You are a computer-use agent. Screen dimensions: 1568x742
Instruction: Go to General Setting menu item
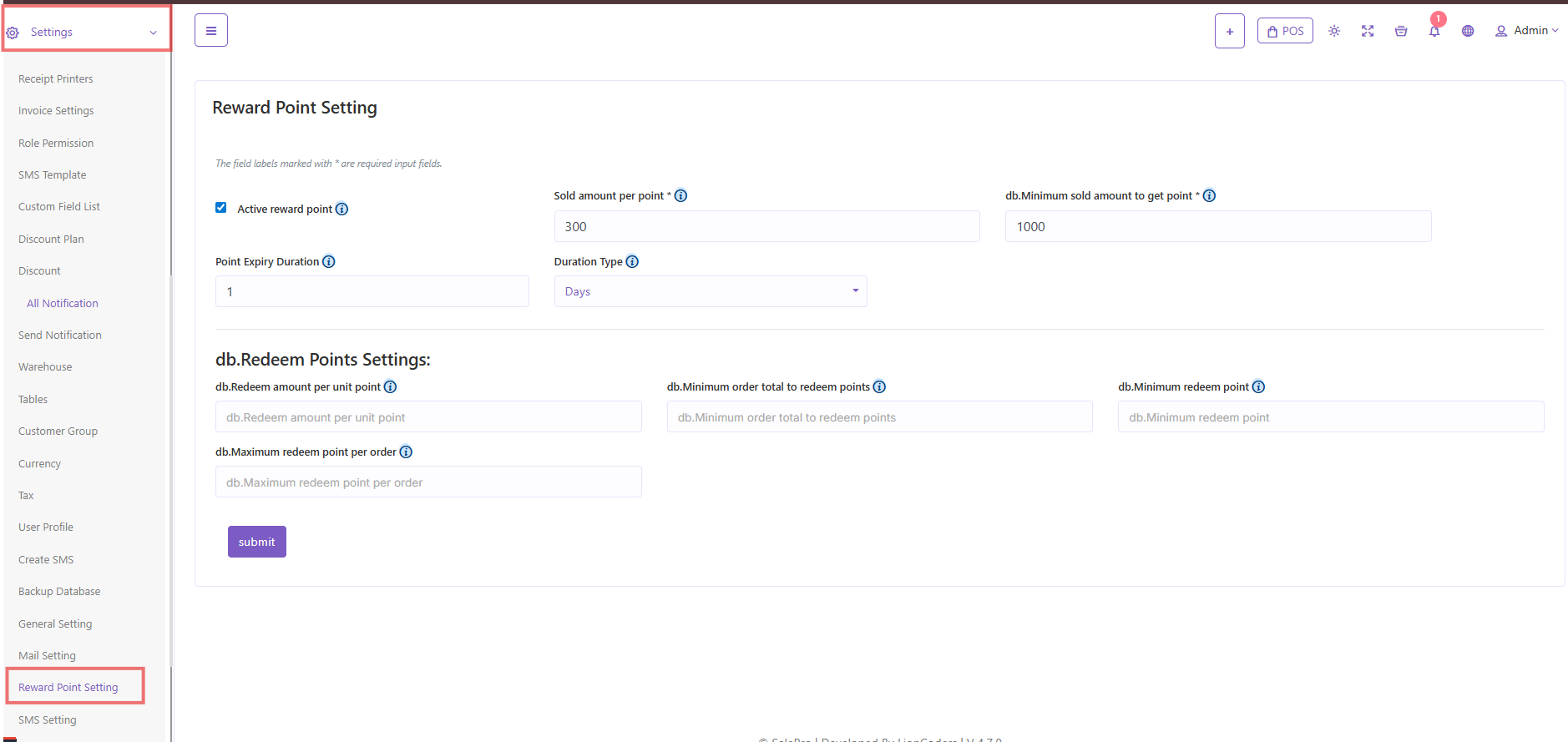55,624
